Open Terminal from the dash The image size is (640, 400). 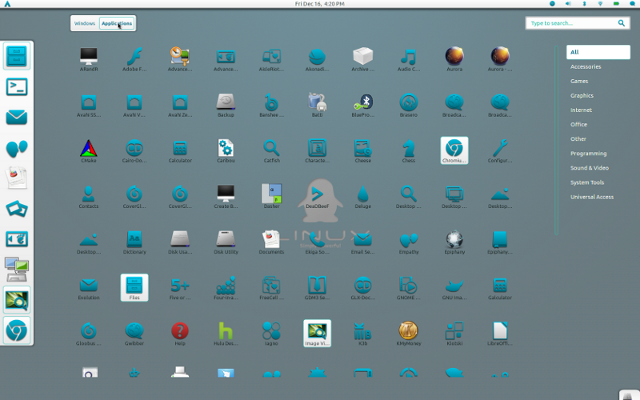point(17,87)
